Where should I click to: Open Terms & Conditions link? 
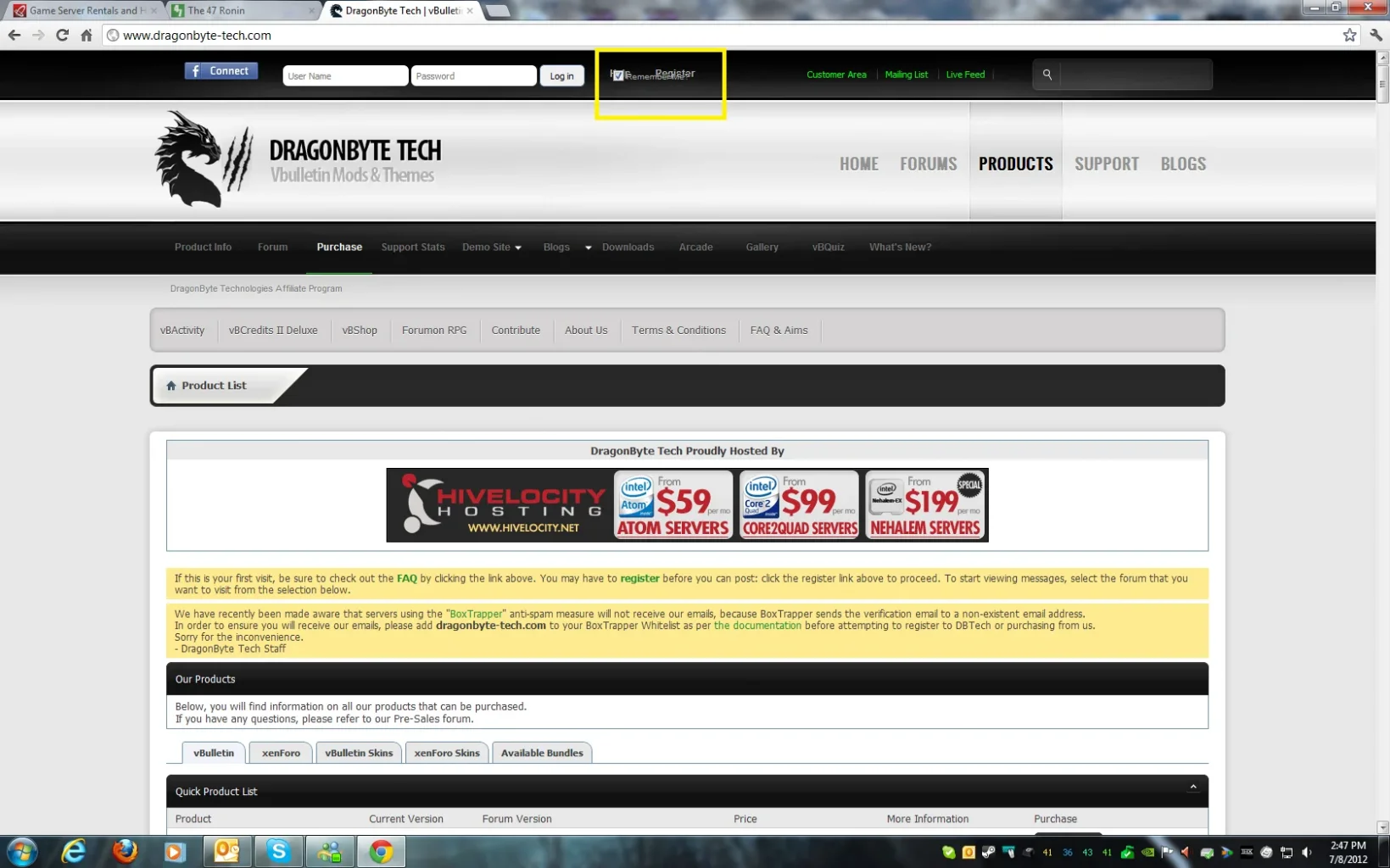click(678, 330)
